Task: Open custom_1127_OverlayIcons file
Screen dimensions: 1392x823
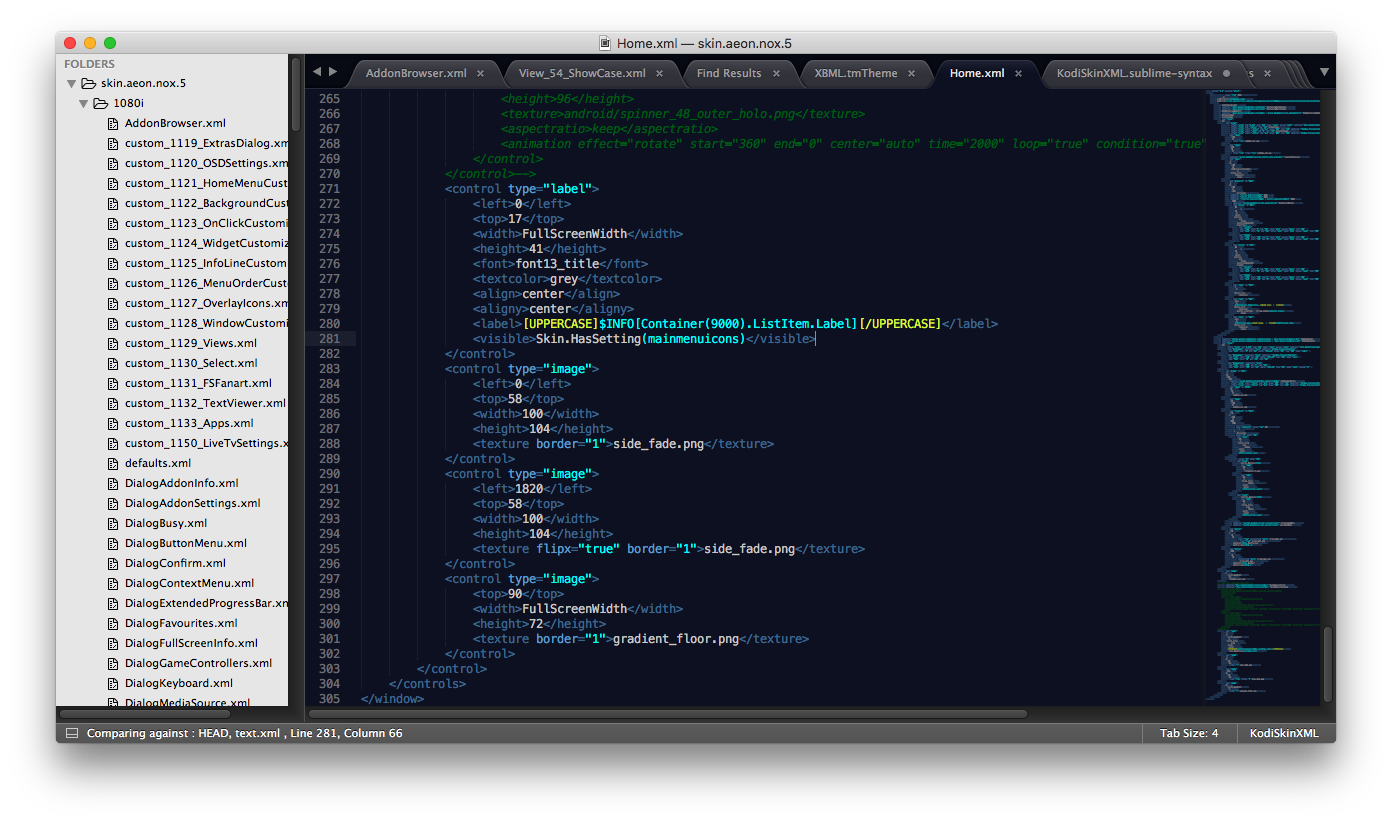Action: tap(206, 303)
